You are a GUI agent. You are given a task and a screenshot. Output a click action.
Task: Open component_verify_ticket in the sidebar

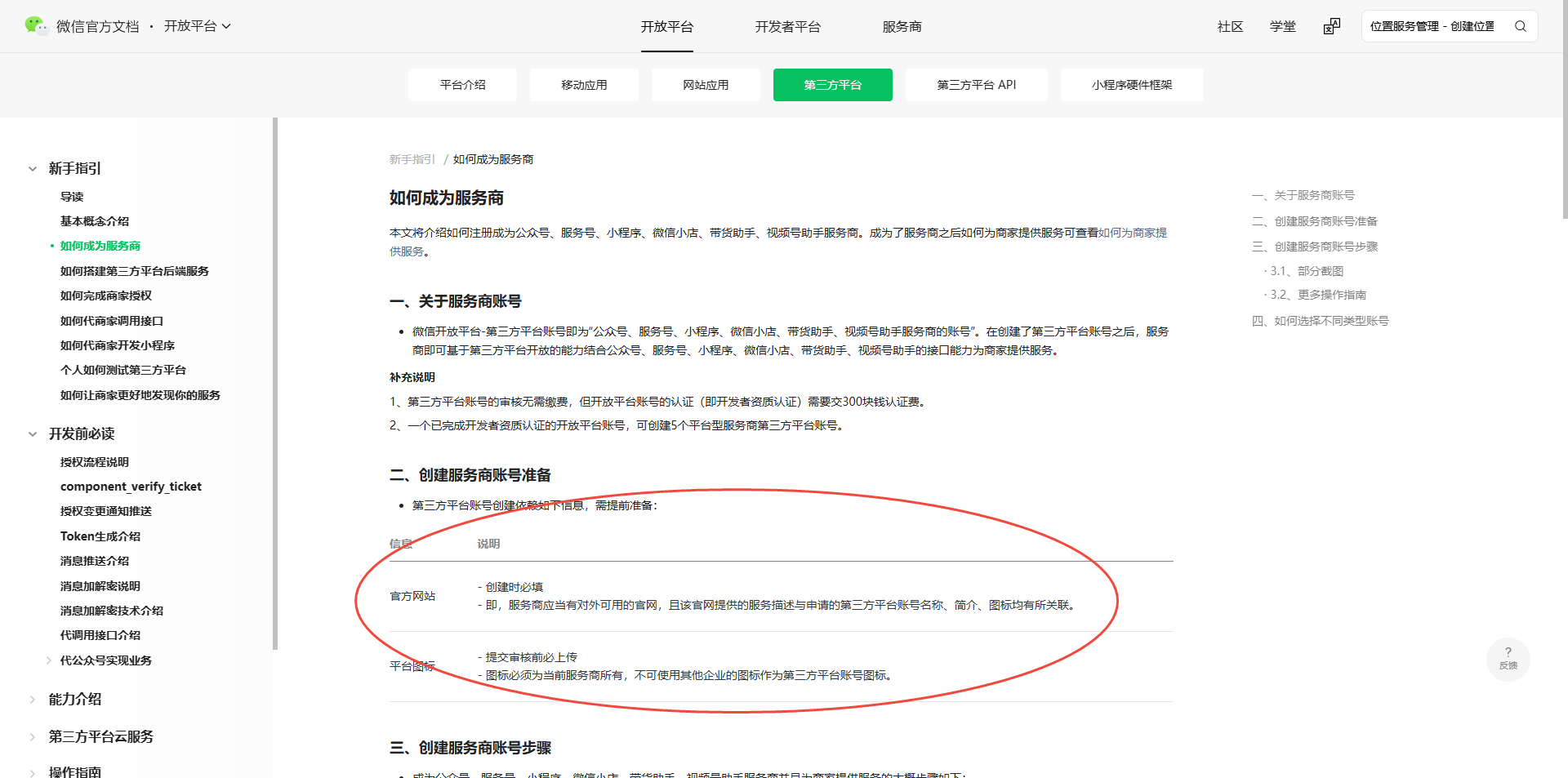[131, 487]
